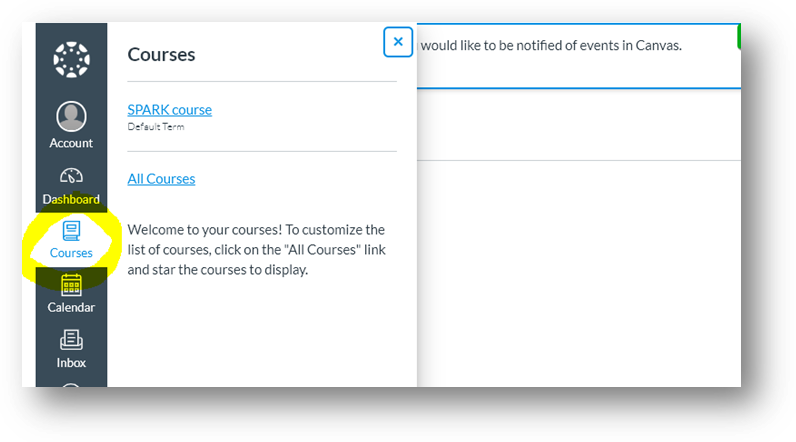
Task: Click the Canvas logo icon
Action: [71, 60]
